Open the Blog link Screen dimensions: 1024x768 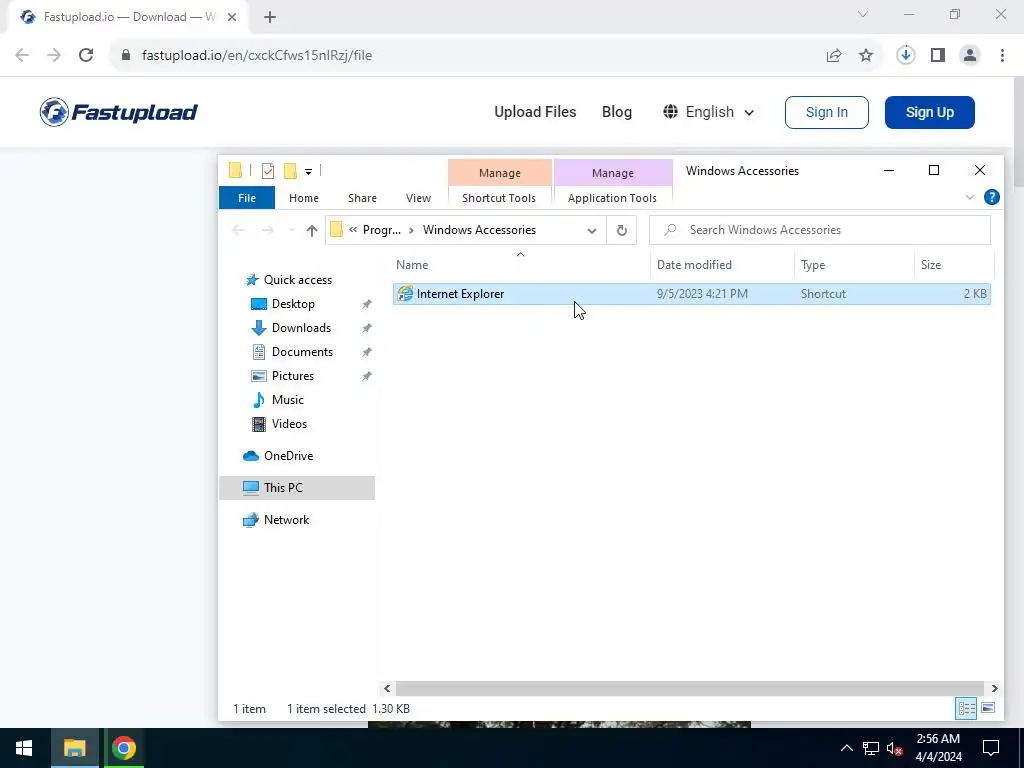tap(616, 112)
